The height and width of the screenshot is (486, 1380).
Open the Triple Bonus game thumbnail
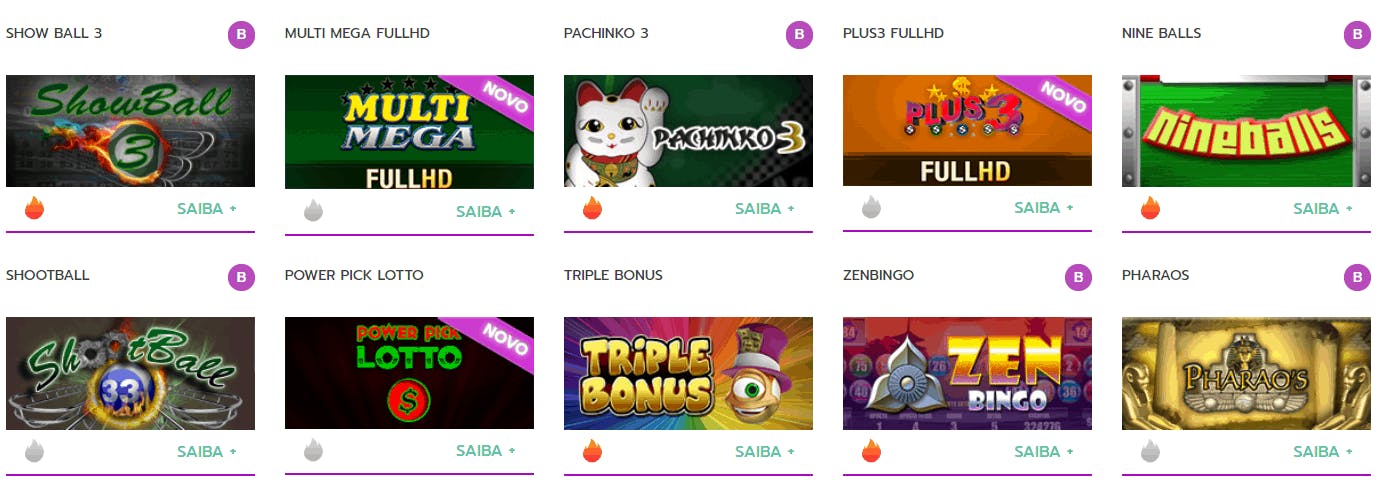[x=688, y=374]
